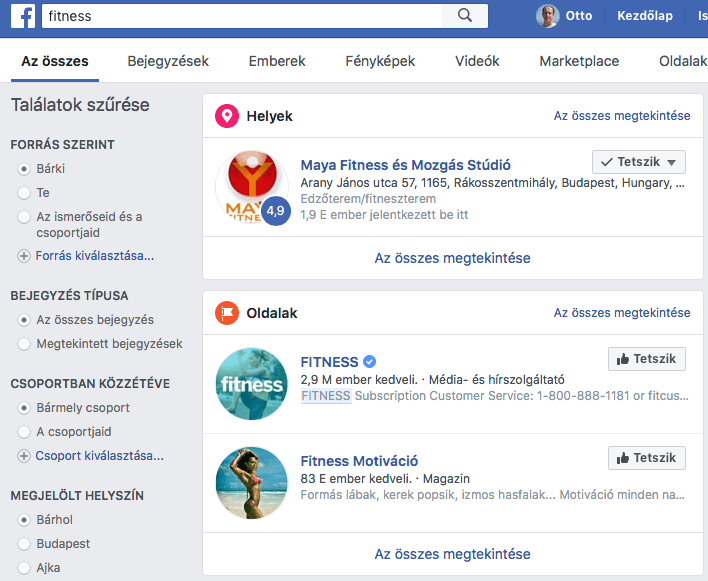Go to Kezdőlap in the top bar
708x581 pixels.
[x=645, y=16]
